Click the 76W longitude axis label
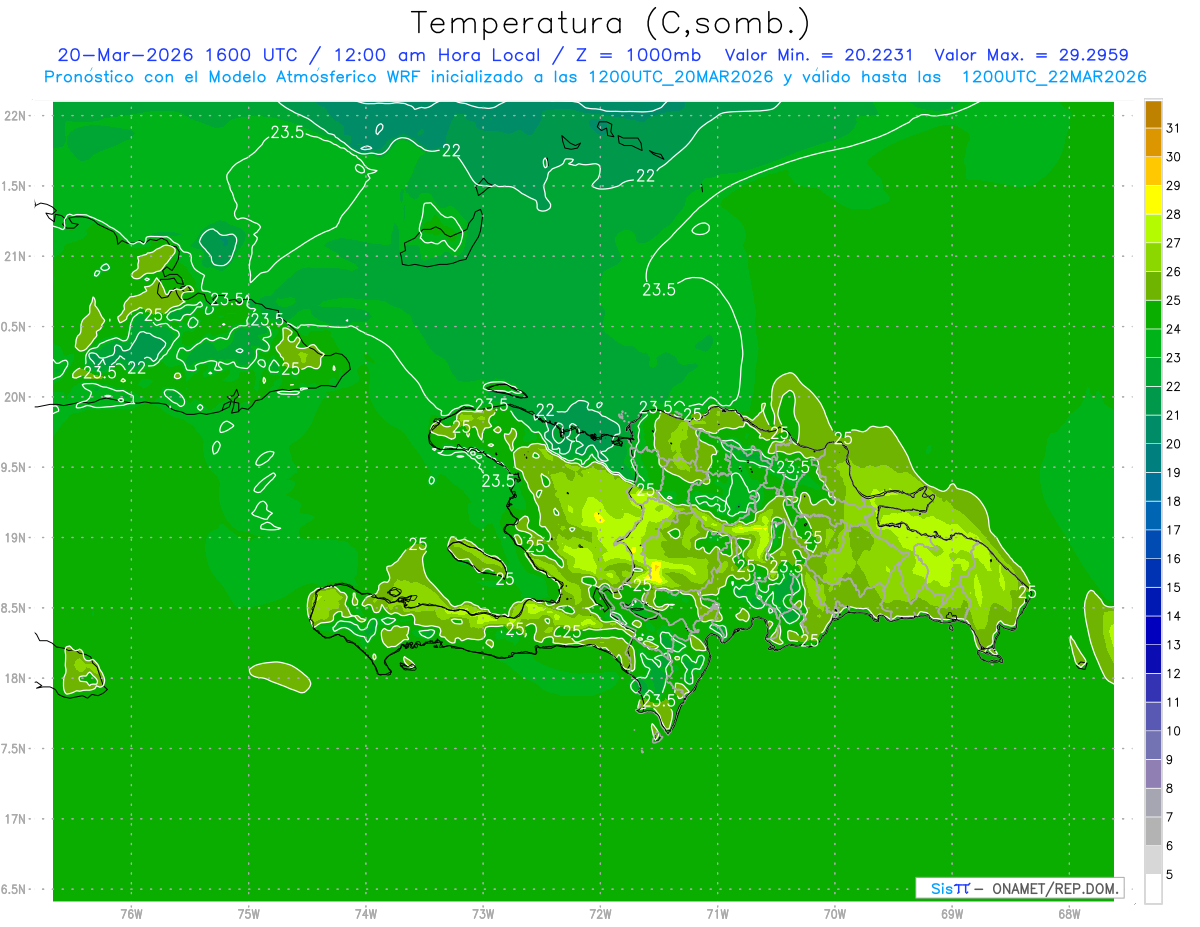 click(131, 913)
